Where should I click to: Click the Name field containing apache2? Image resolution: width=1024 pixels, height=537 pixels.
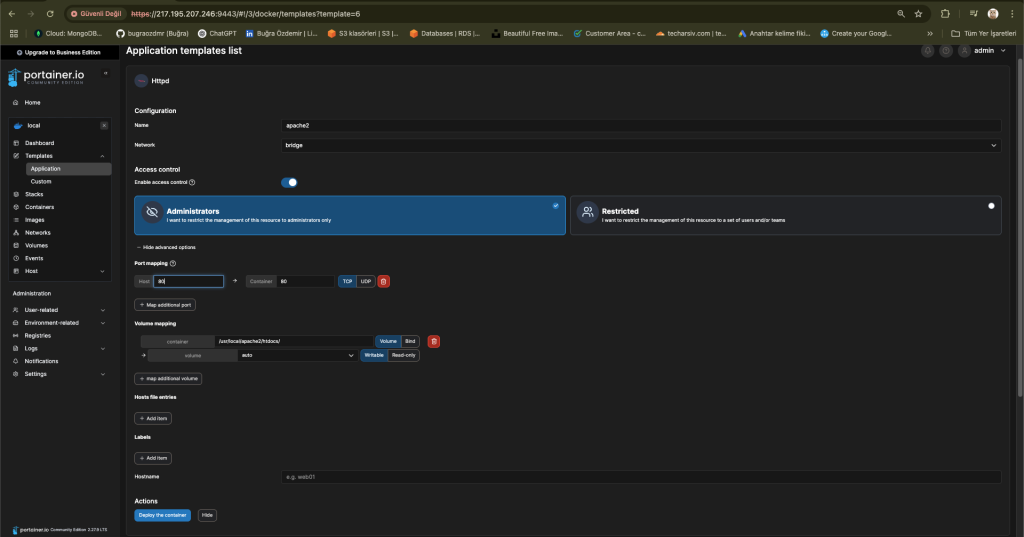(641, 125)
